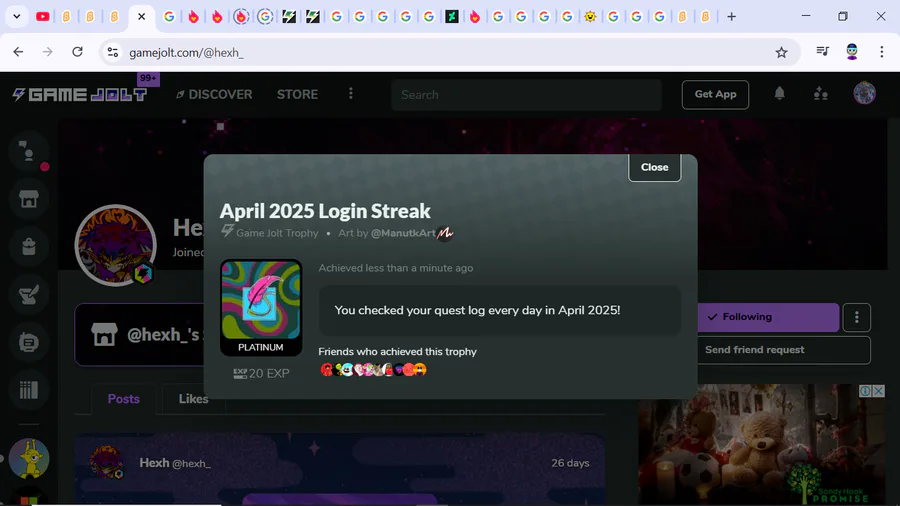900x506 pixels.
Task: Click the Game Jolt logo
Action: 80,95
